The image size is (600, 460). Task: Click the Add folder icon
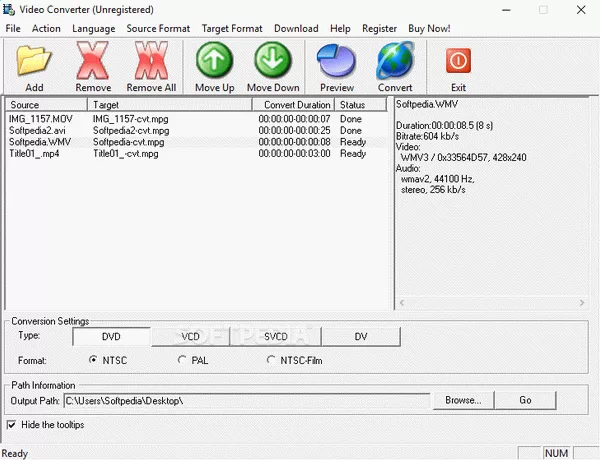point(34,60)
